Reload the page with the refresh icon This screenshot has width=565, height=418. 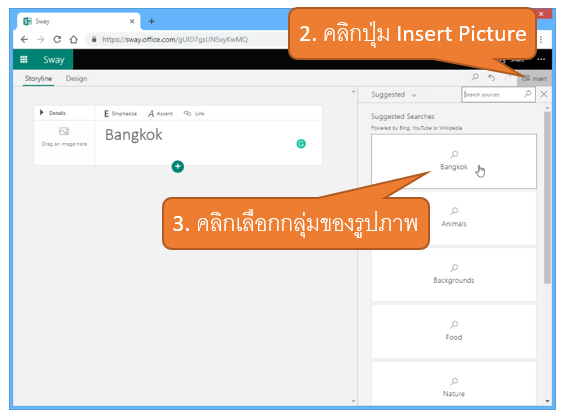57,39
